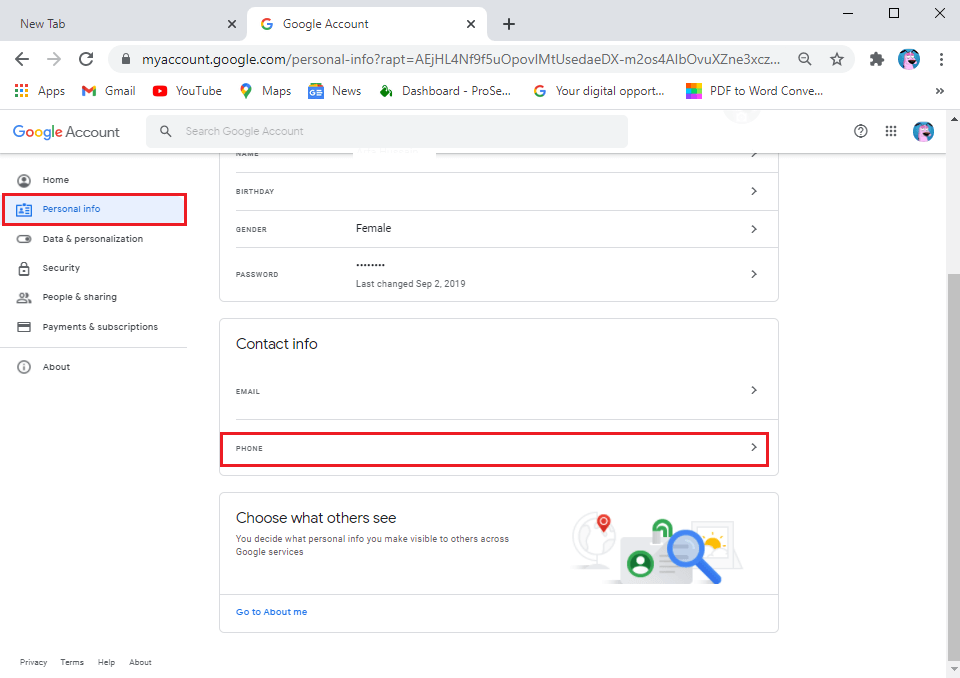Open the Password row arrow
The image size is (960, 678).
[754, 274]
